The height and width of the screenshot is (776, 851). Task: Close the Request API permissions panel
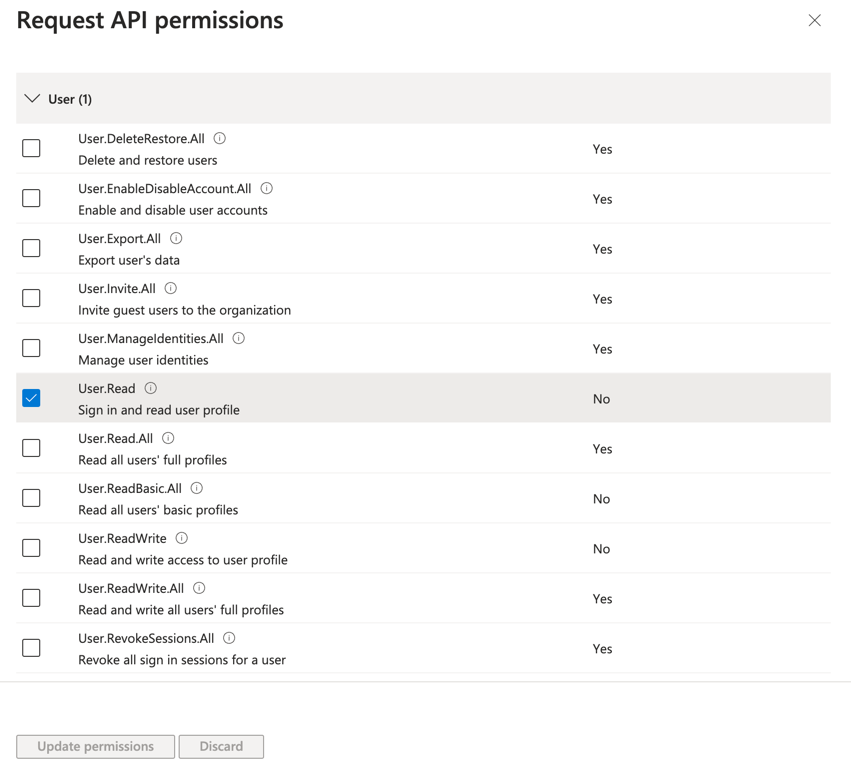(815, 20)
